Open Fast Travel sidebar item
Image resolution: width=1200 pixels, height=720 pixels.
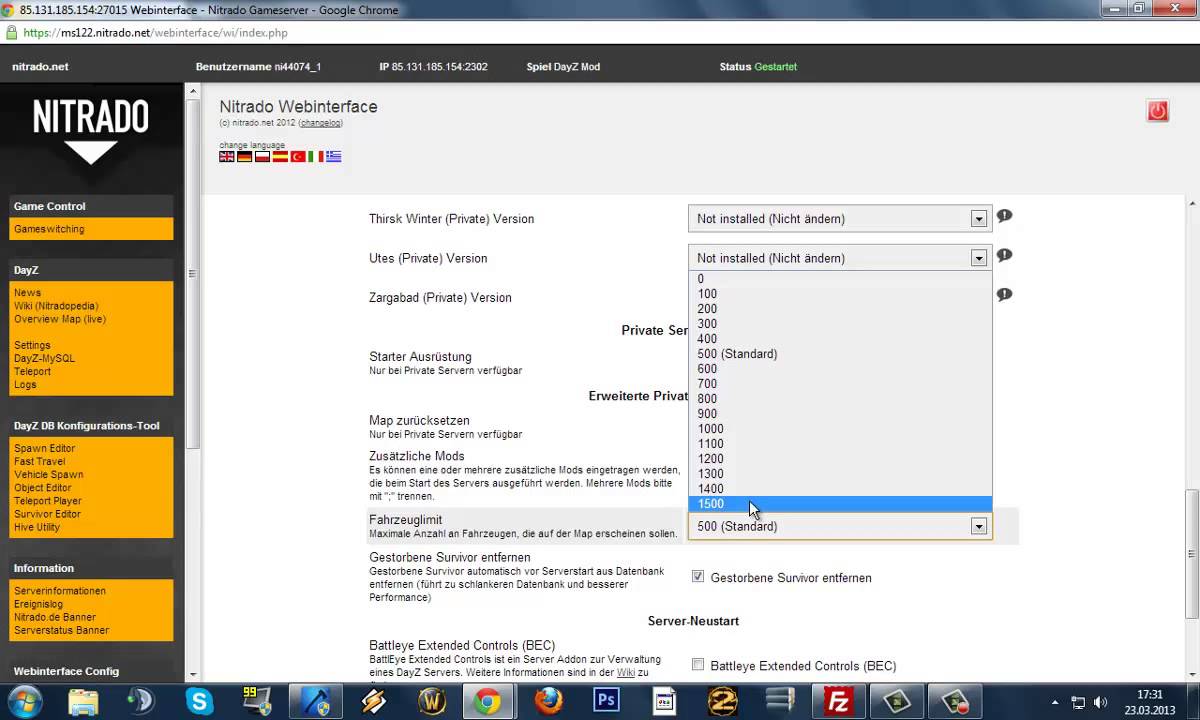point(40,462)
